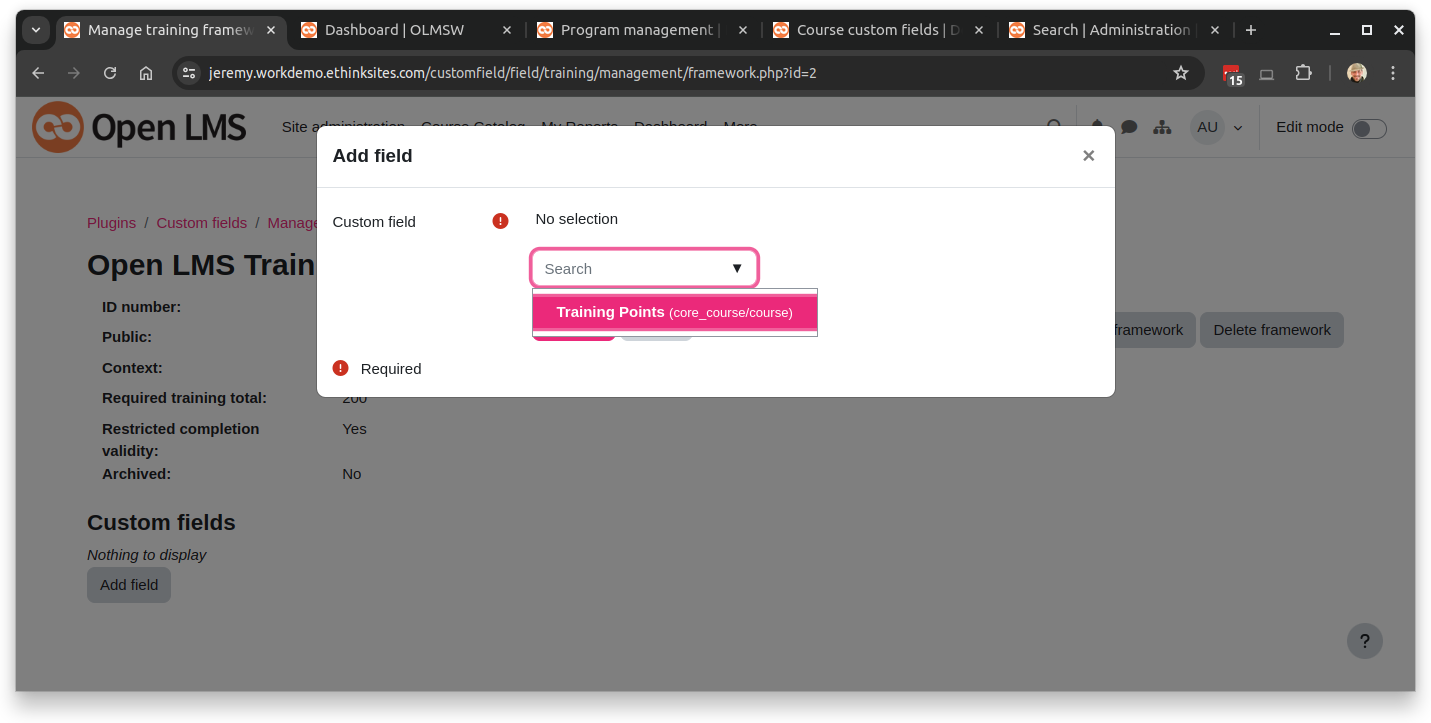Close the Program management tab

tap(743, 30)
